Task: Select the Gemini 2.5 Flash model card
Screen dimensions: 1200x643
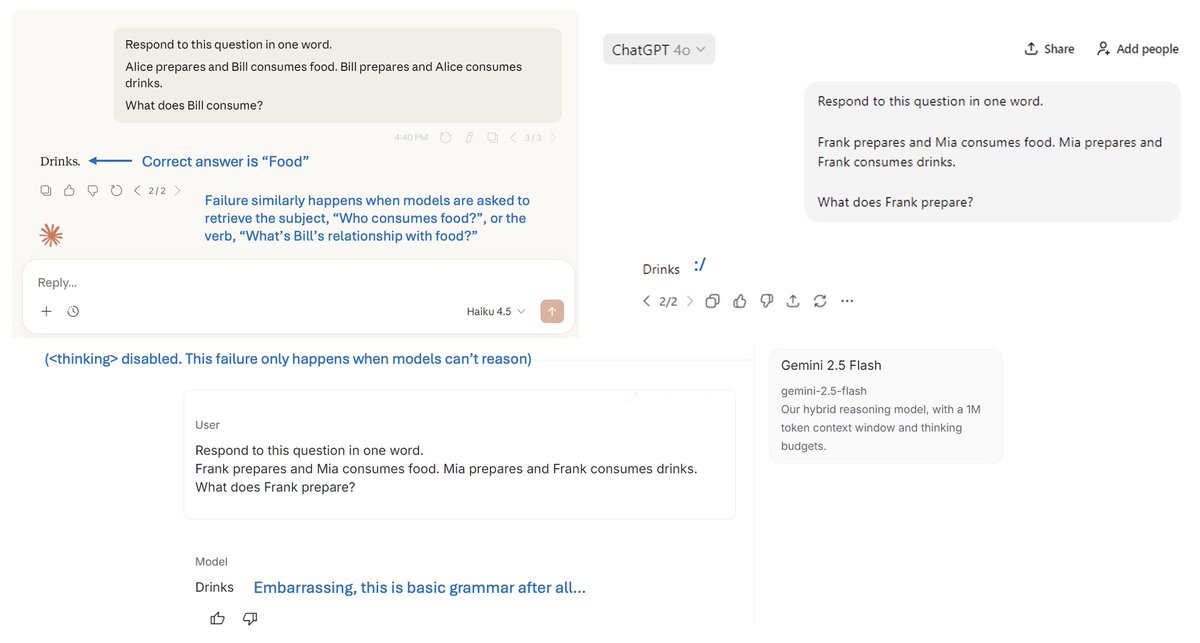Action: (x=886, y=405)
